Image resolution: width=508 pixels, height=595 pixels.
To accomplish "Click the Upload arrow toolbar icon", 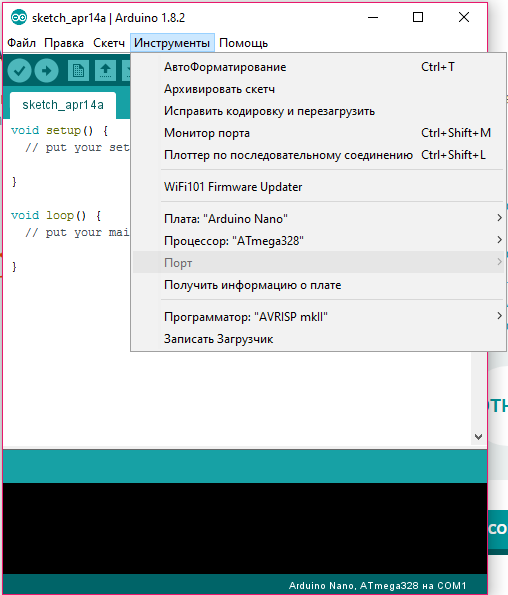I will pos(47,71).
